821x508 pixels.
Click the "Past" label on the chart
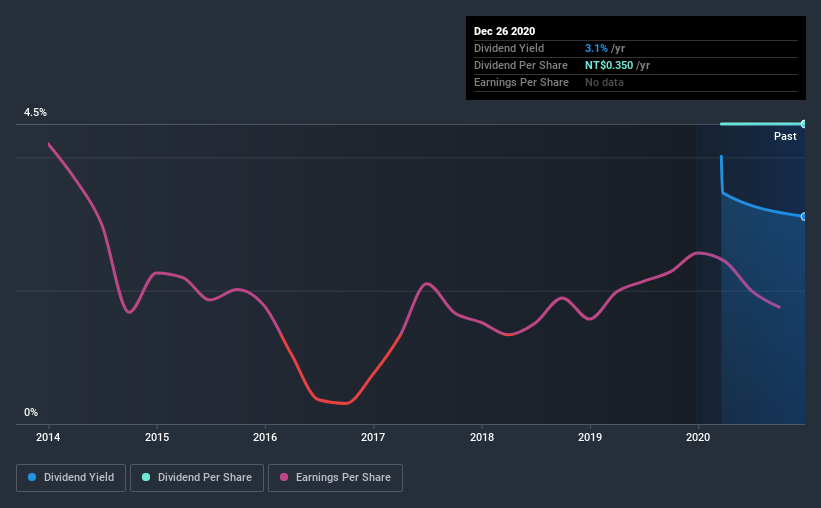(x=785, y=136)
